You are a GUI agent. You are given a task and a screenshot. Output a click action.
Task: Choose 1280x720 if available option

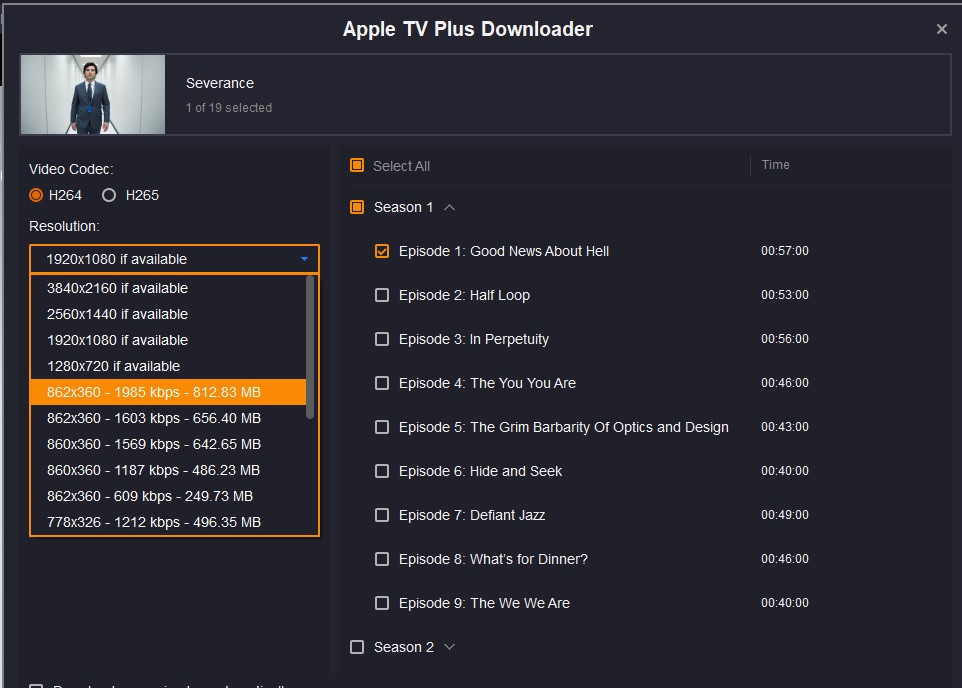click(x=113, y=366)
